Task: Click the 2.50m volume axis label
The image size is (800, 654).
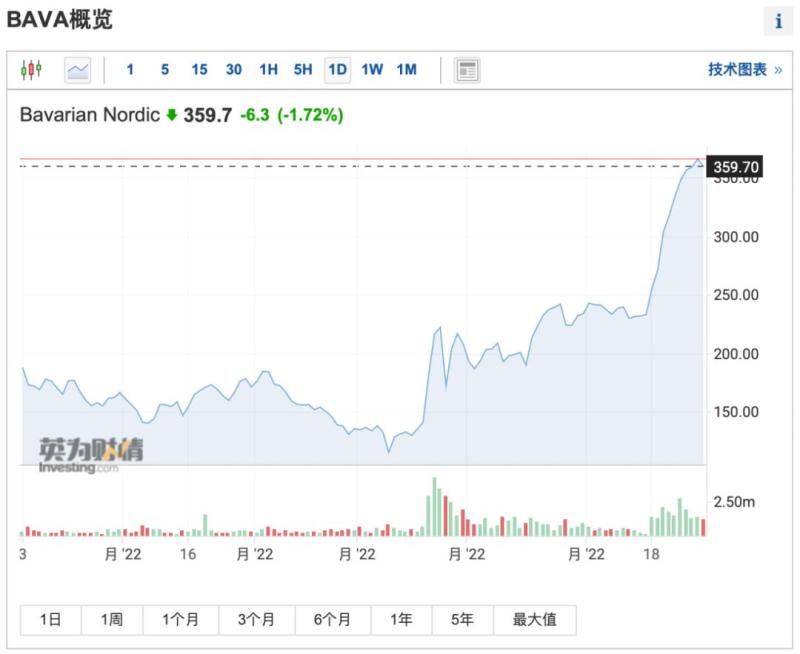Action: click(734, 502)
